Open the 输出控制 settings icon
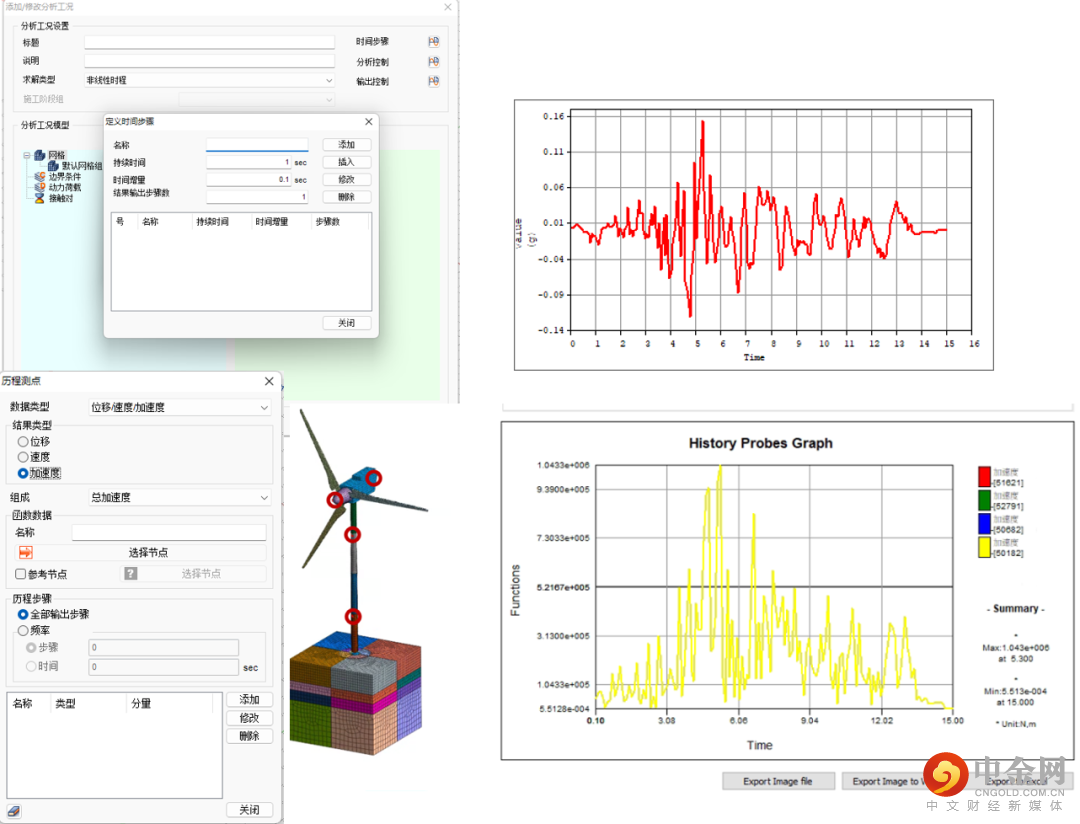 pos(433,81)
